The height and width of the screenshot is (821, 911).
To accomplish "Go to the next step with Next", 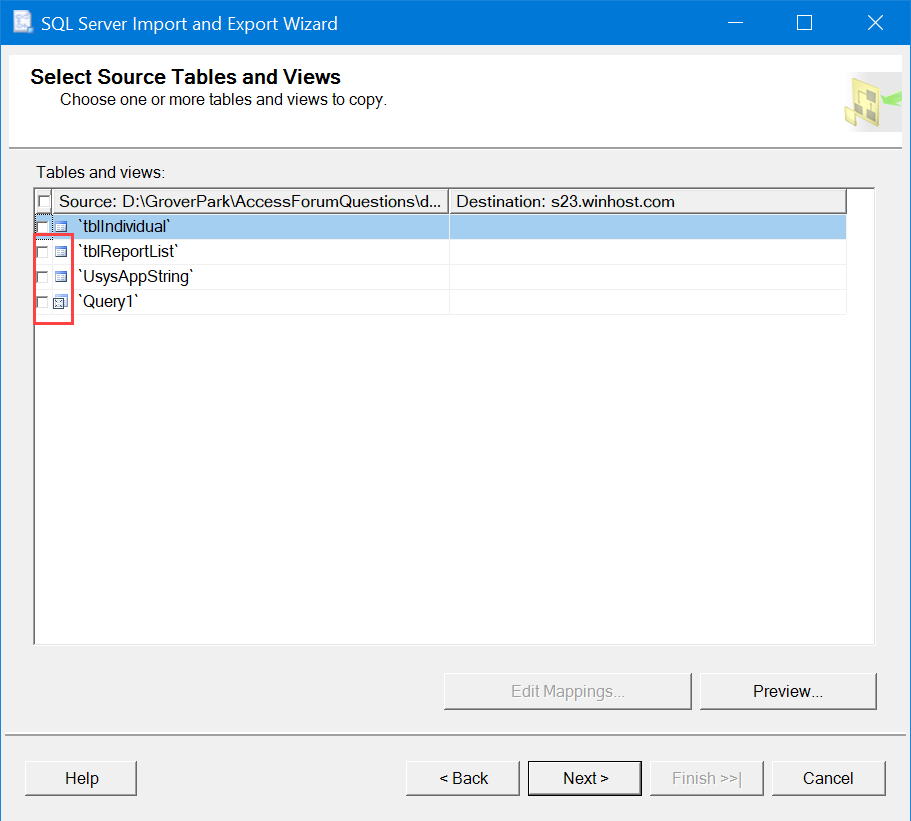I will pyautogui.click(x=585, y=778).
